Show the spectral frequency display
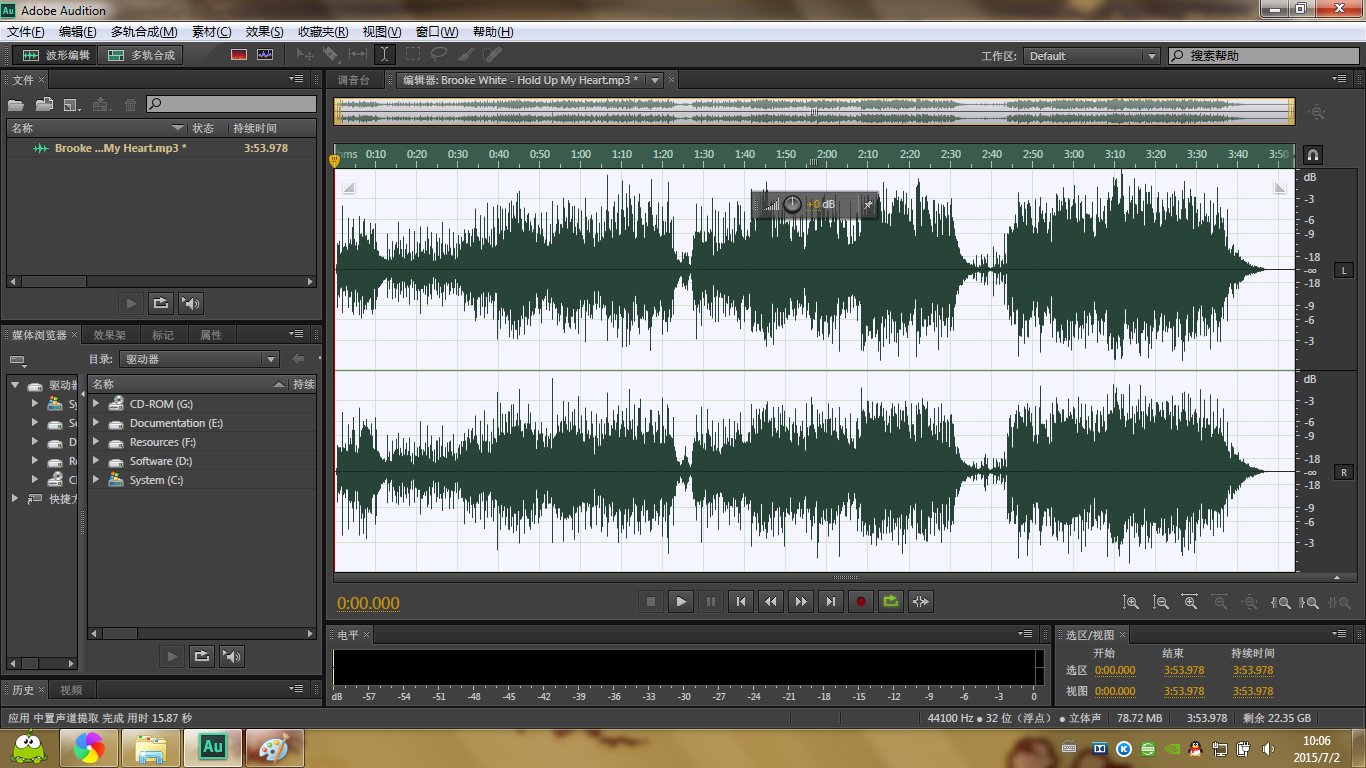This screenshot has width=1366, height=768. pos(239,55)
